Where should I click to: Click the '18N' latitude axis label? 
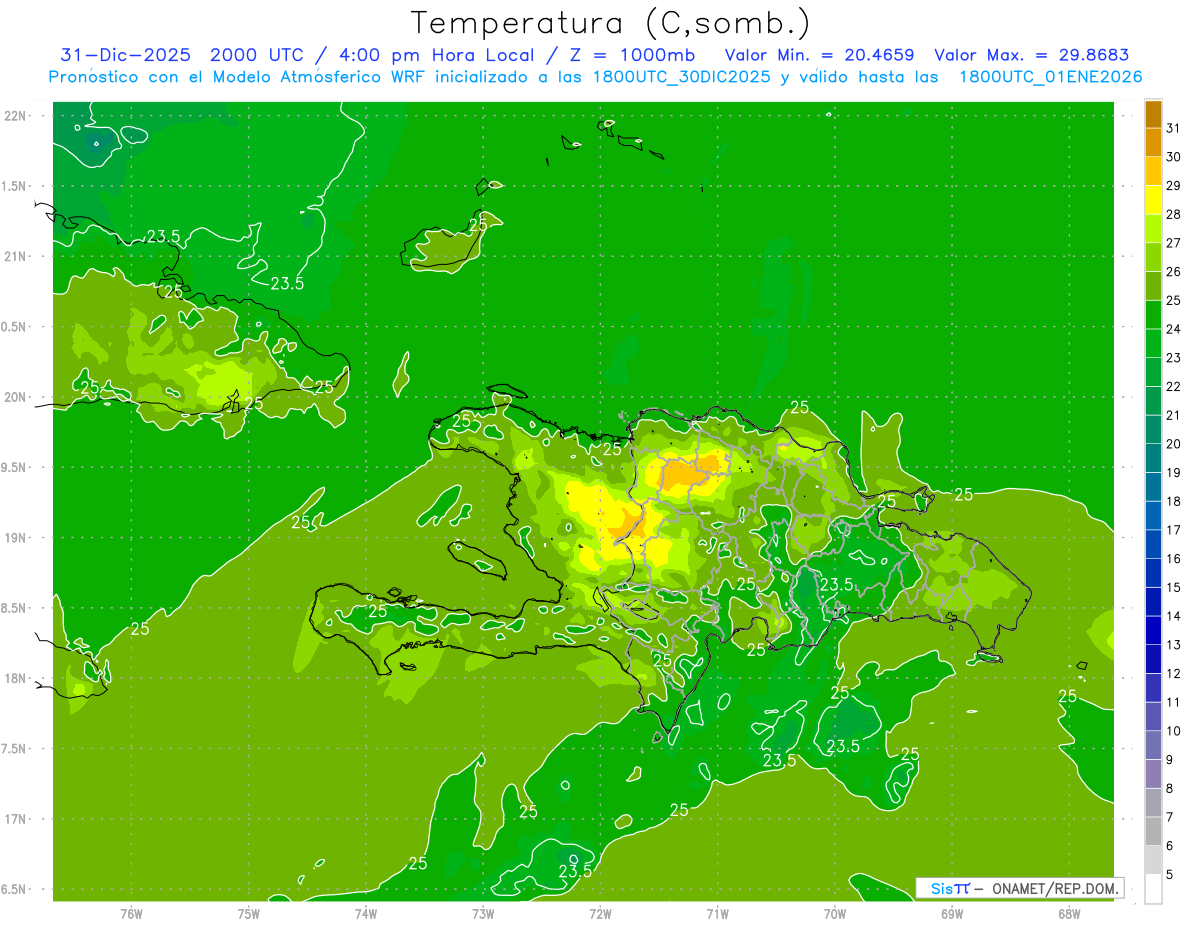16,679
